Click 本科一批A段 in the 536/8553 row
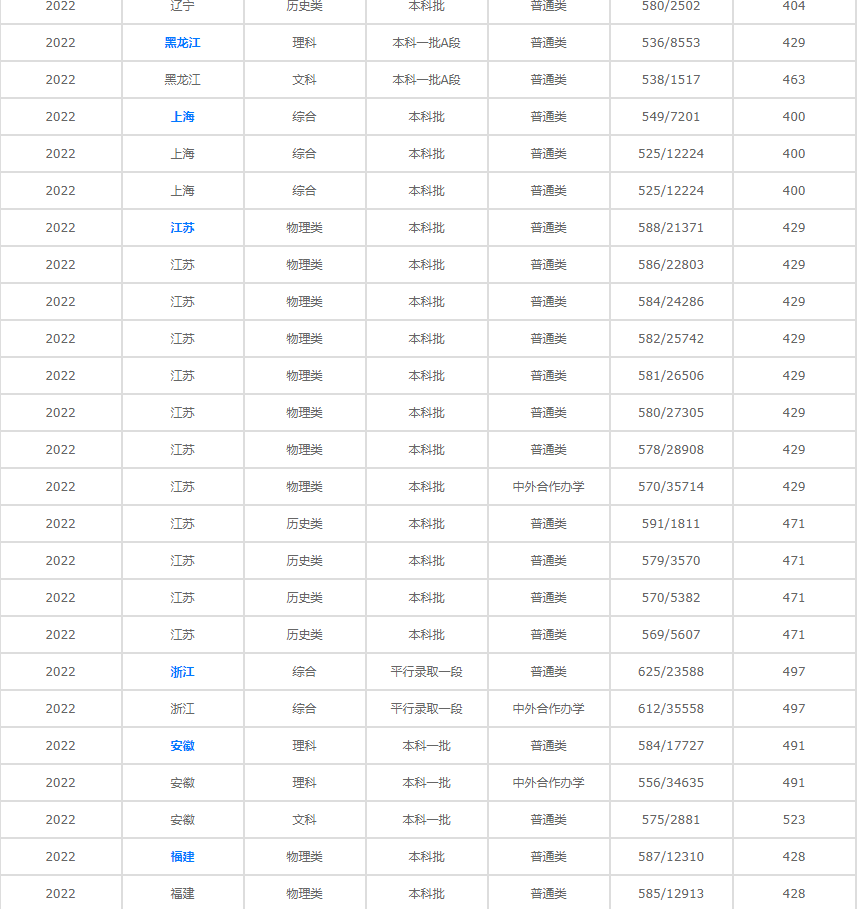The image size is (858, 909). pyautogui.click(x=427, y=43)
